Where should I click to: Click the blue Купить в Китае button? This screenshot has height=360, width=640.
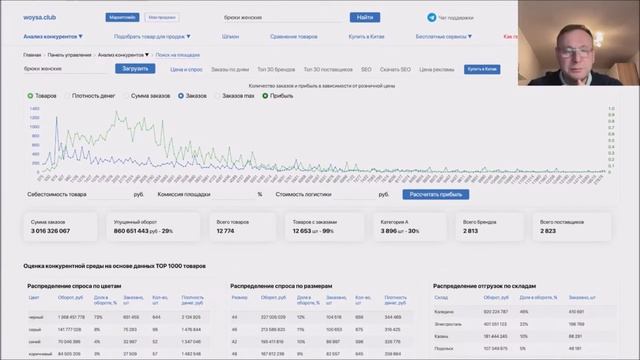point(482,69)
